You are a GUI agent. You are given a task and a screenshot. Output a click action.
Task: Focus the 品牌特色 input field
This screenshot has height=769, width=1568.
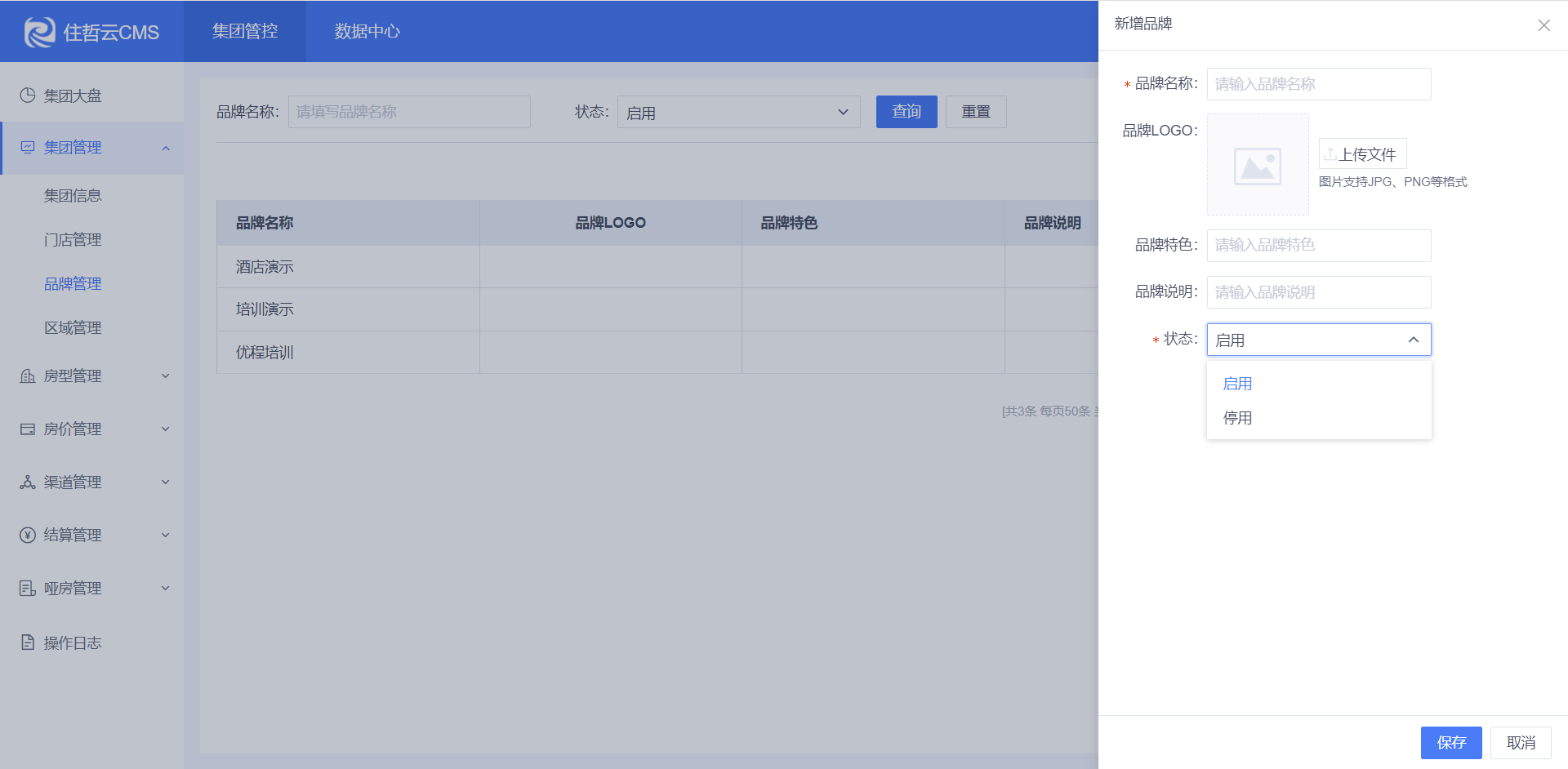1319,246
